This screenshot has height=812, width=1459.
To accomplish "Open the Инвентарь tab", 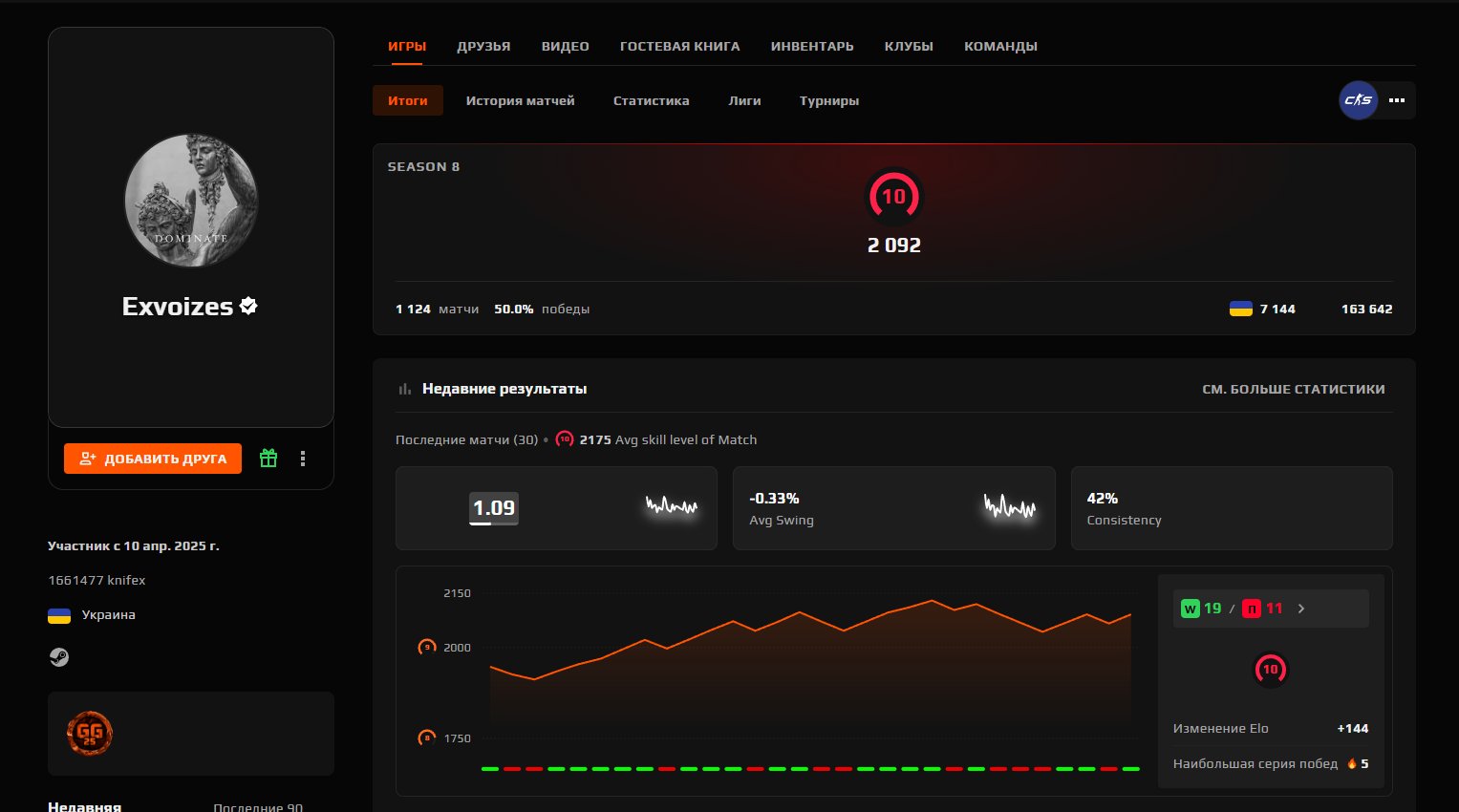I will click(x=812, y=46).
